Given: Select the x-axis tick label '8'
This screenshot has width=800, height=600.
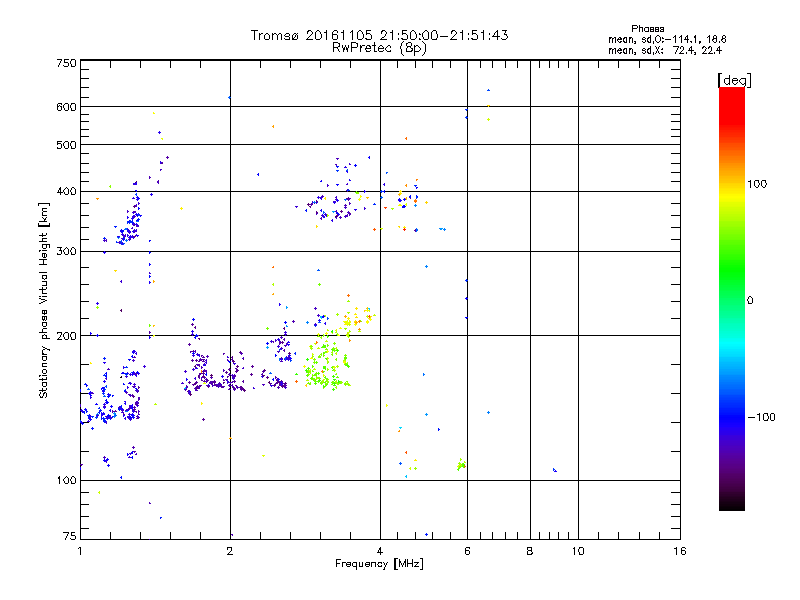Looking at the screenshot, I should (x=530, y=551).
